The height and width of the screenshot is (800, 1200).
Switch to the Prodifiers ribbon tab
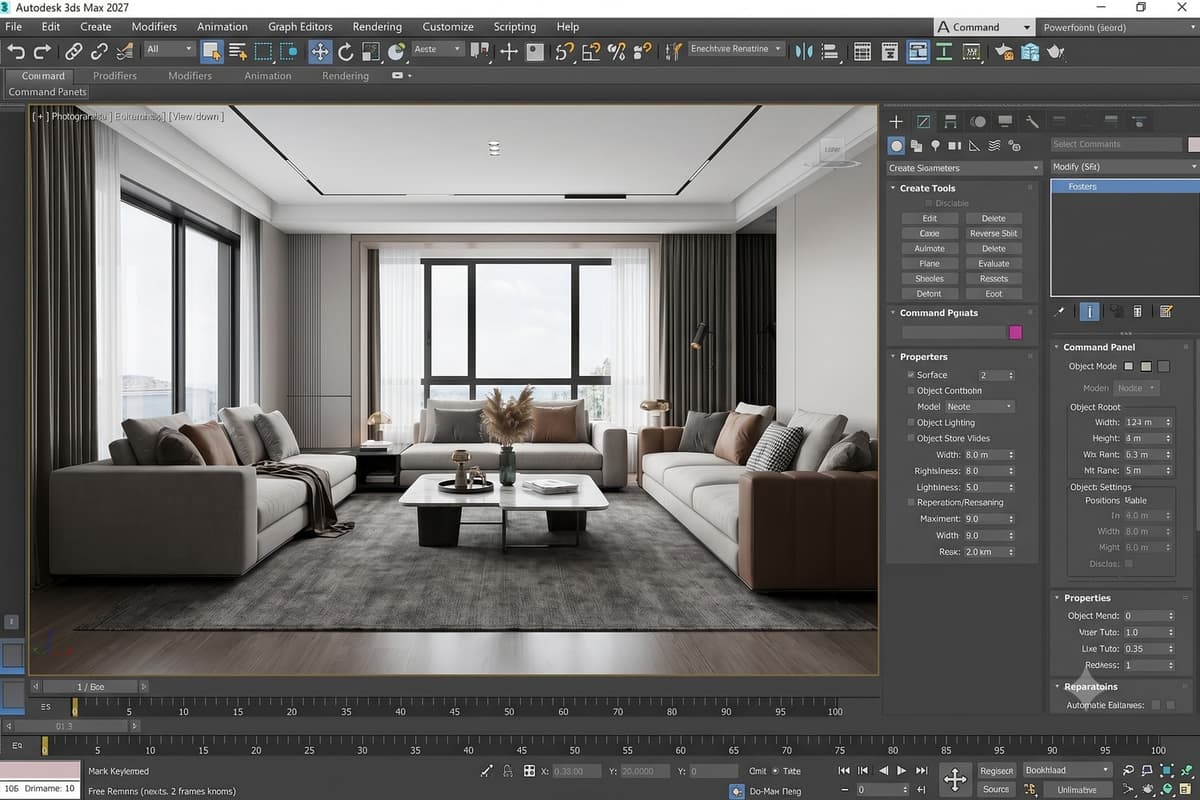click(115, 76)
